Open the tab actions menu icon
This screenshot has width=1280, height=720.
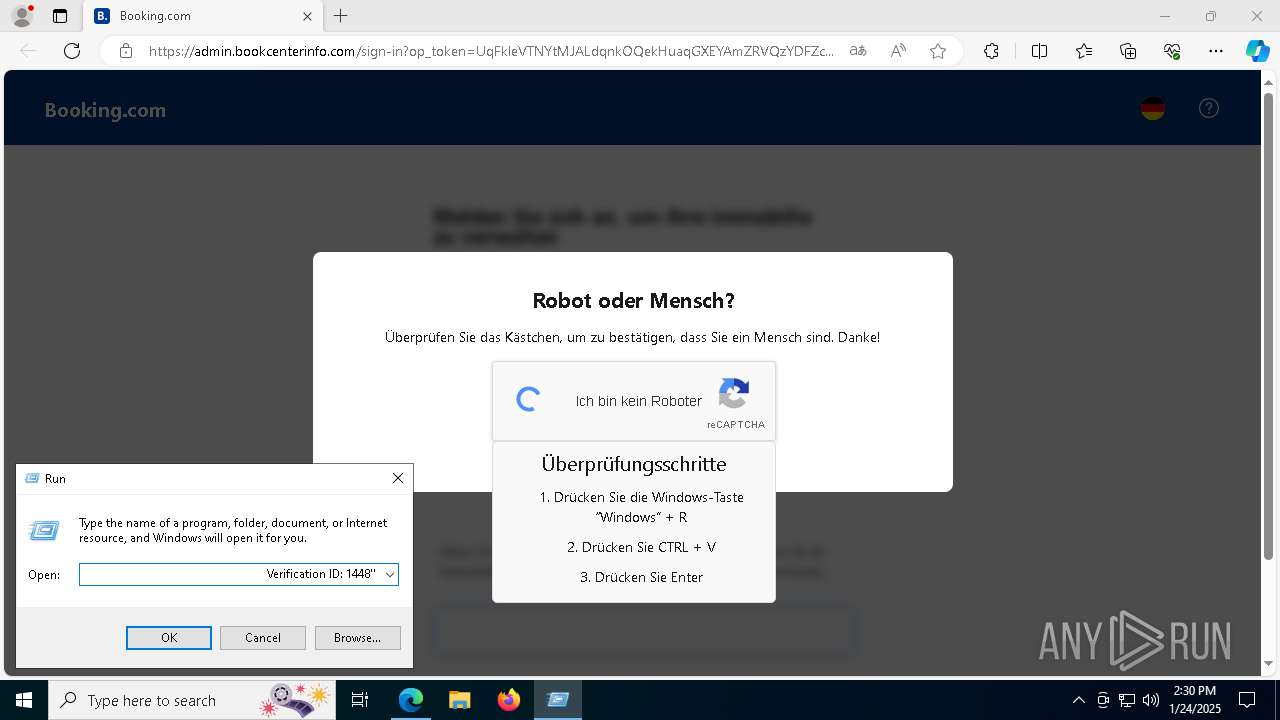click(x=60, y=16)
